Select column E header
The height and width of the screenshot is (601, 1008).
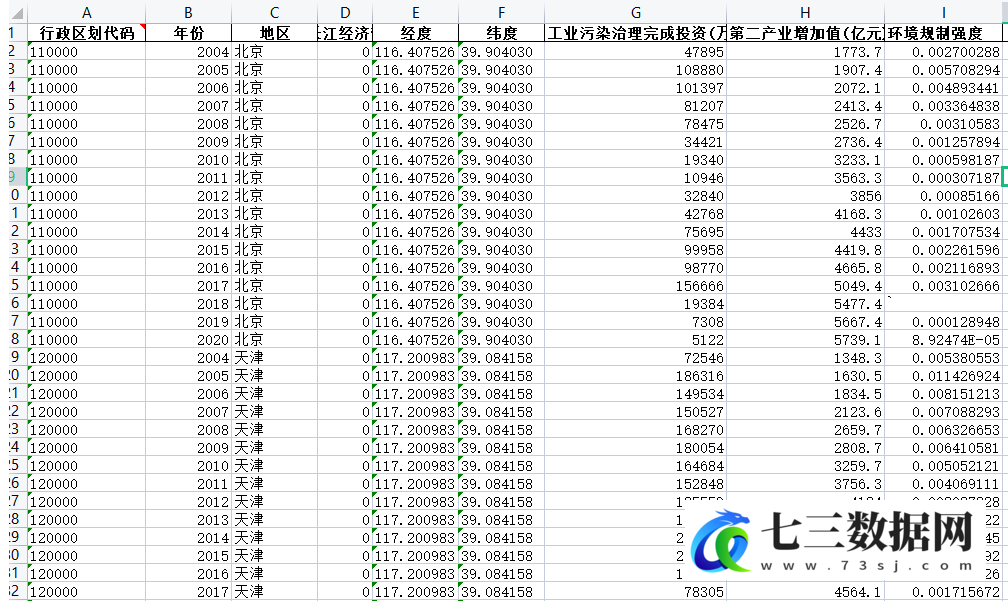point(416,13)
